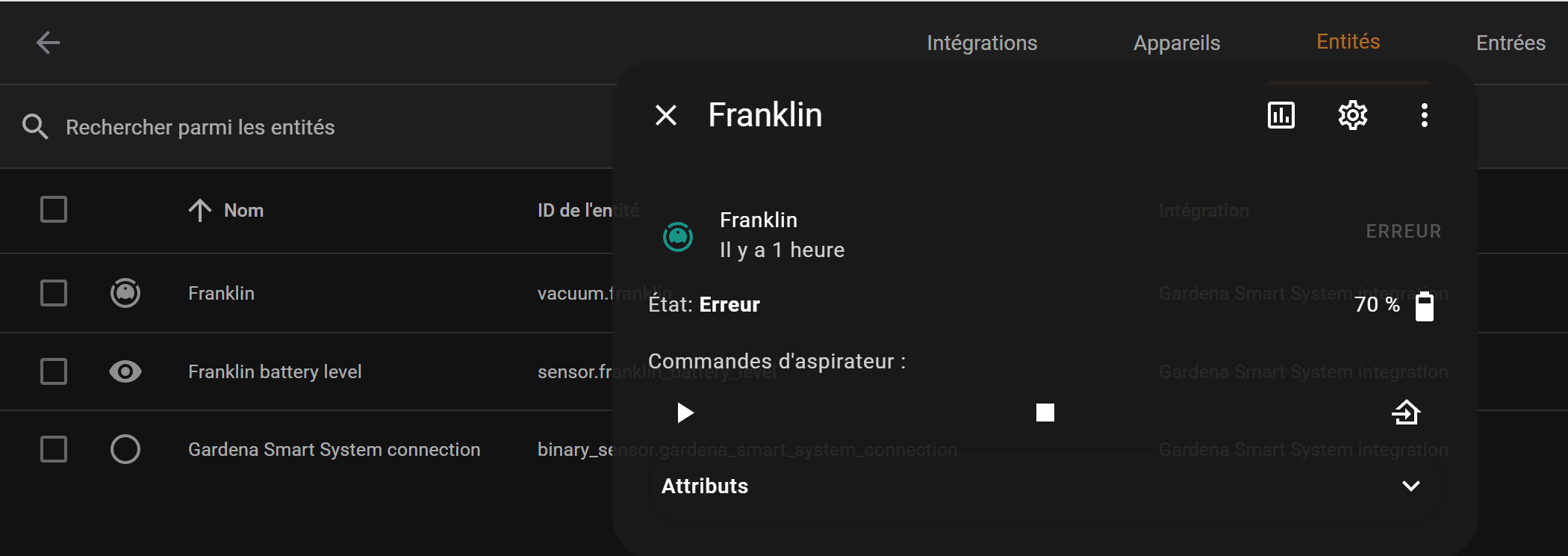Close the Franklin dialog

pyautogui.click(x=665, y=115)
